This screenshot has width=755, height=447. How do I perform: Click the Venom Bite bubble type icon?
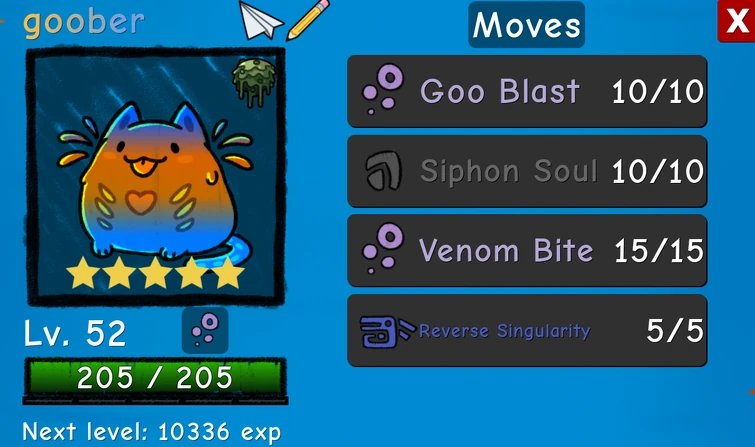coord(383,249)
